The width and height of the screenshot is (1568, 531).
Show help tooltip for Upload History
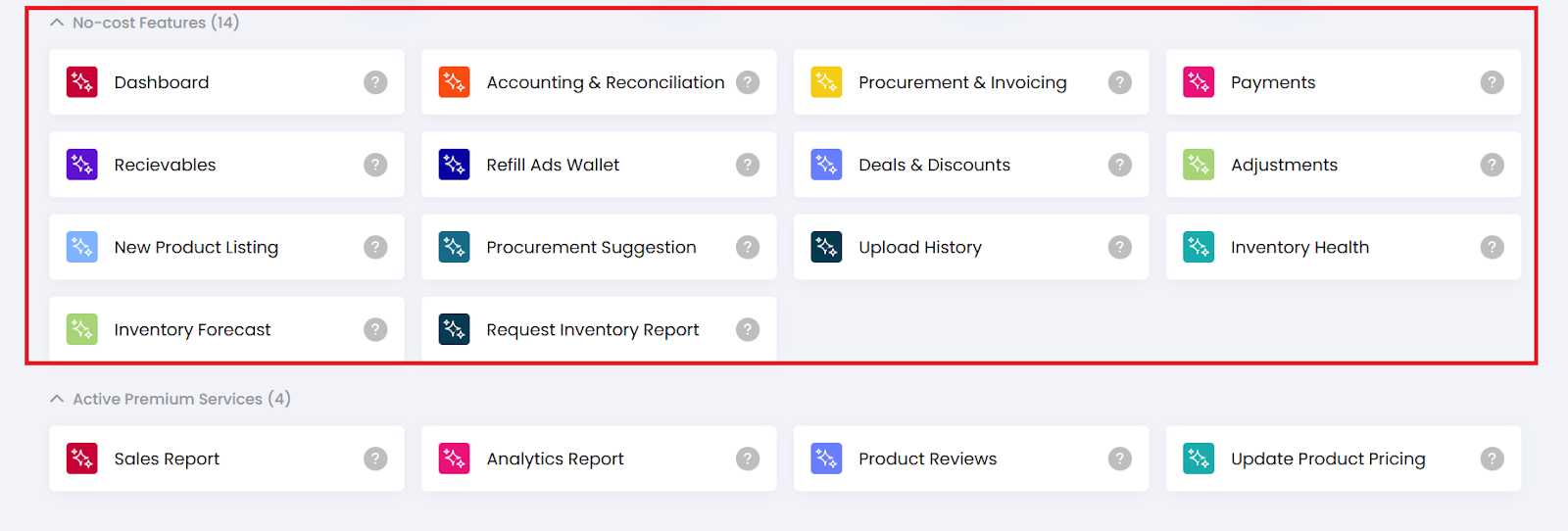click(x=1120, y=247)
